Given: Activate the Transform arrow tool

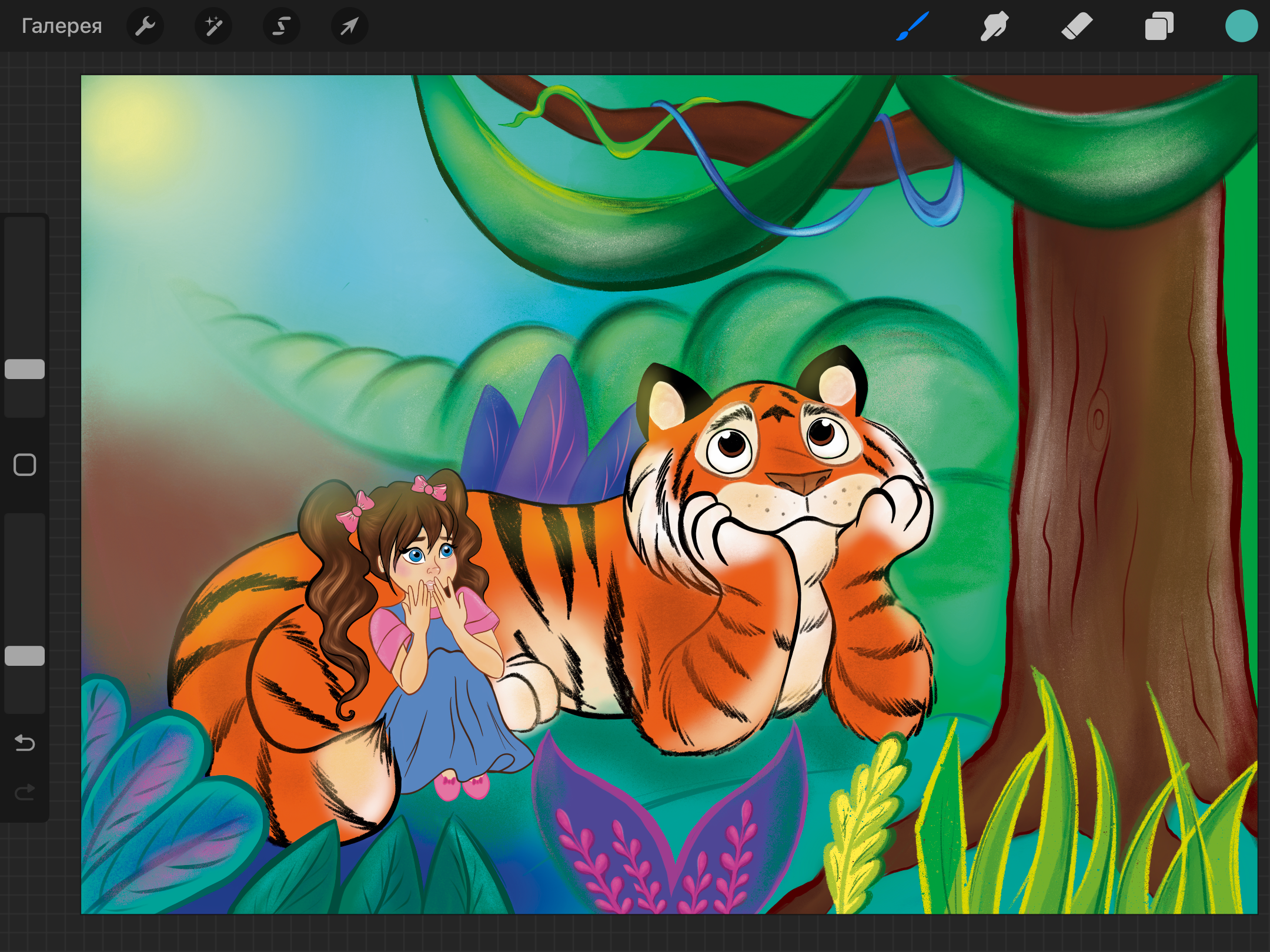Looking at the screenshot, I should pos(350,26).
